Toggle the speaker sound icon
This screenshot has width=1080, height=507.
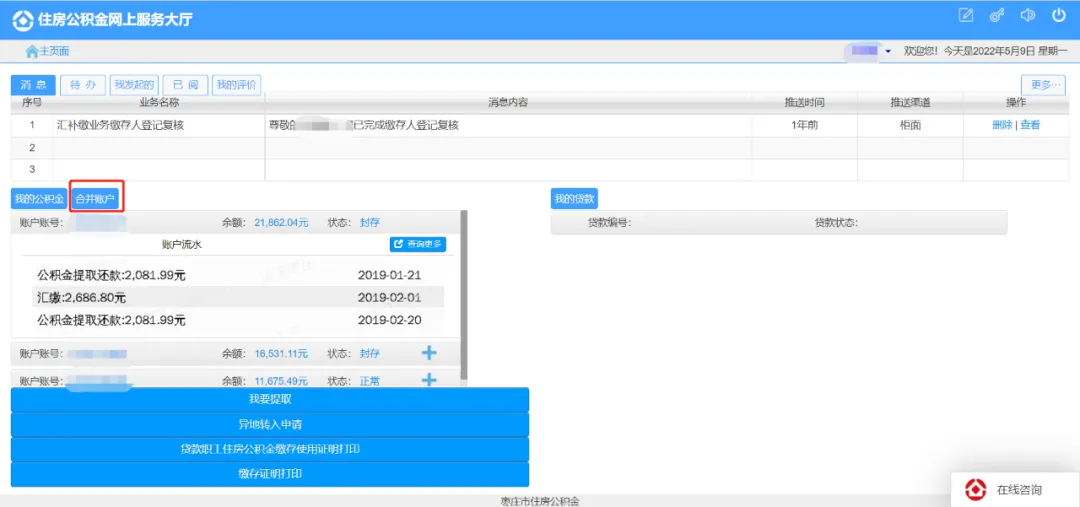[1027, 15]
